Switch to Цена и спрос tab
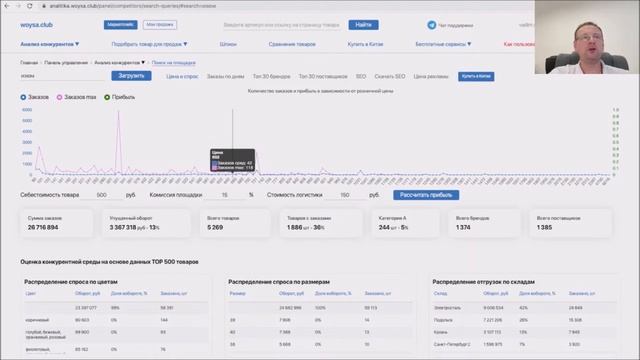640x360 pixels. (182, 76)
